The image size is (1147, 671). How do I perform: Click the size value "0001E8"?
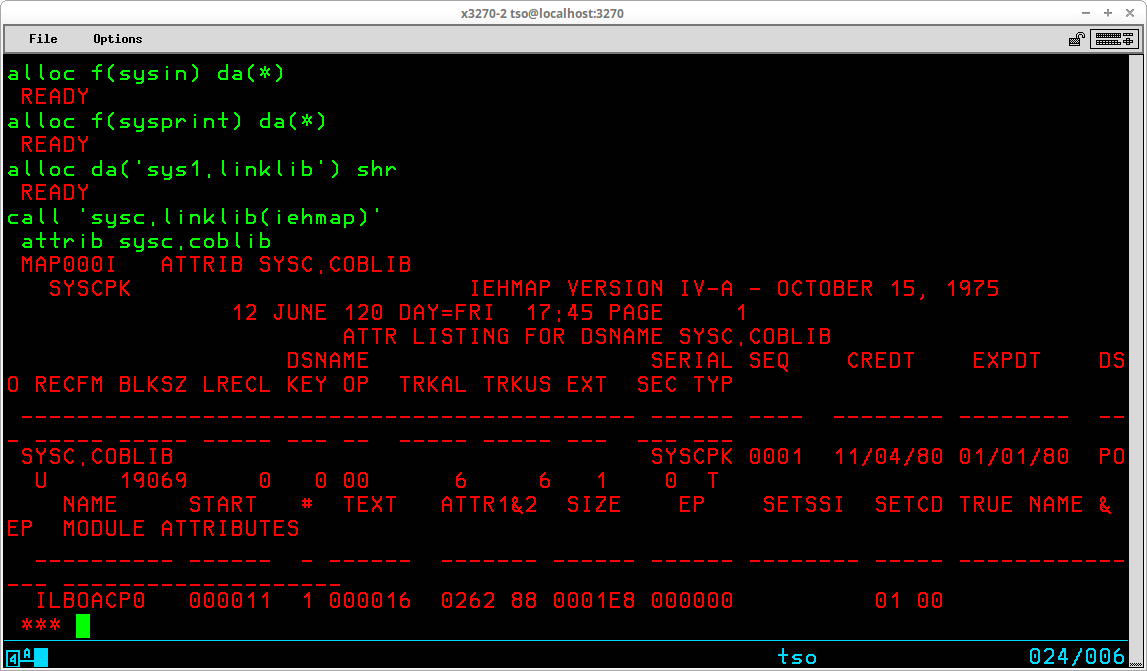tap(594, 601)
